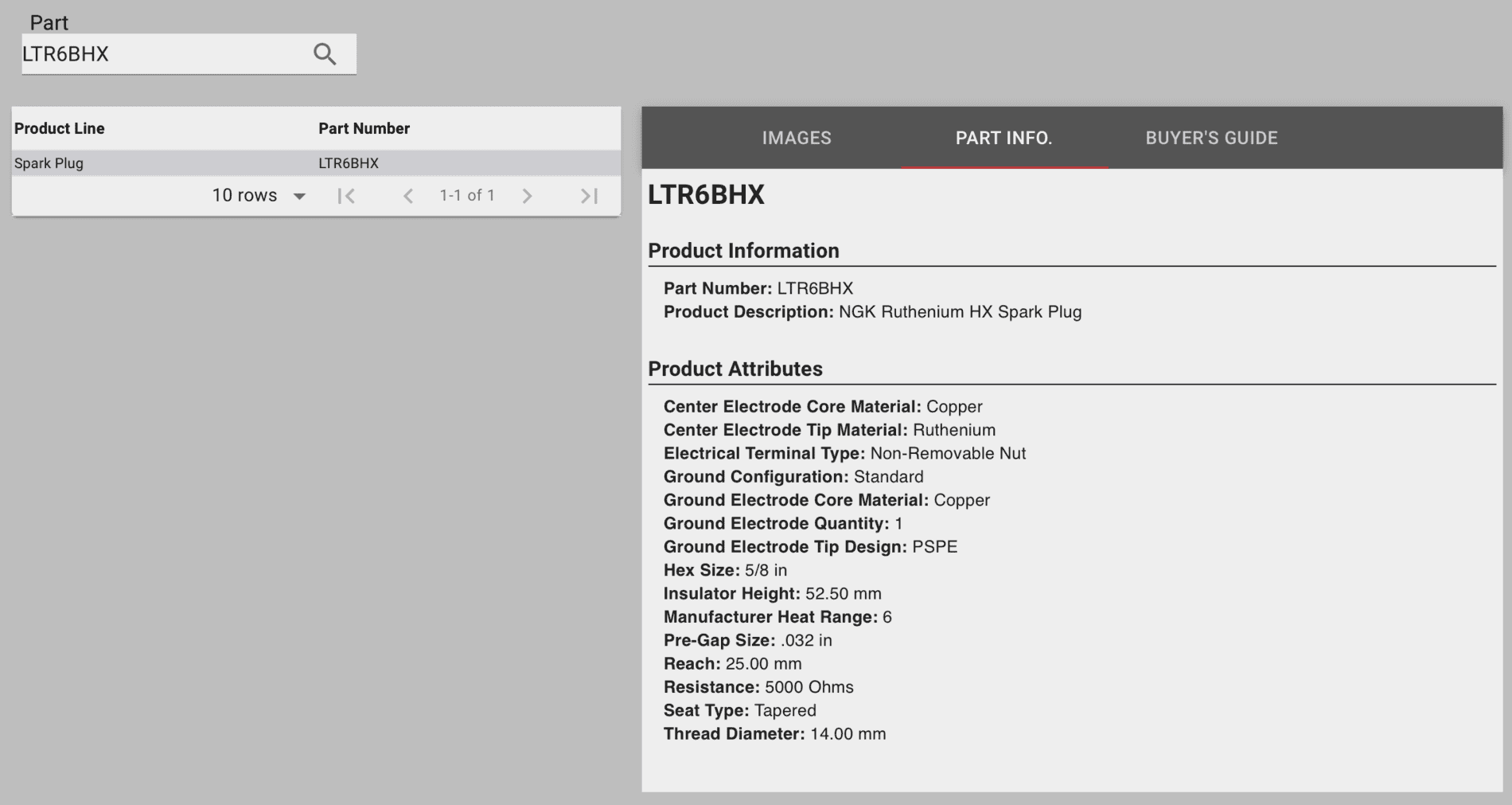The width and height of the screenshot is (1512, 805).
Task: Click the Product Attributes section heading
Action: point(735,369)
